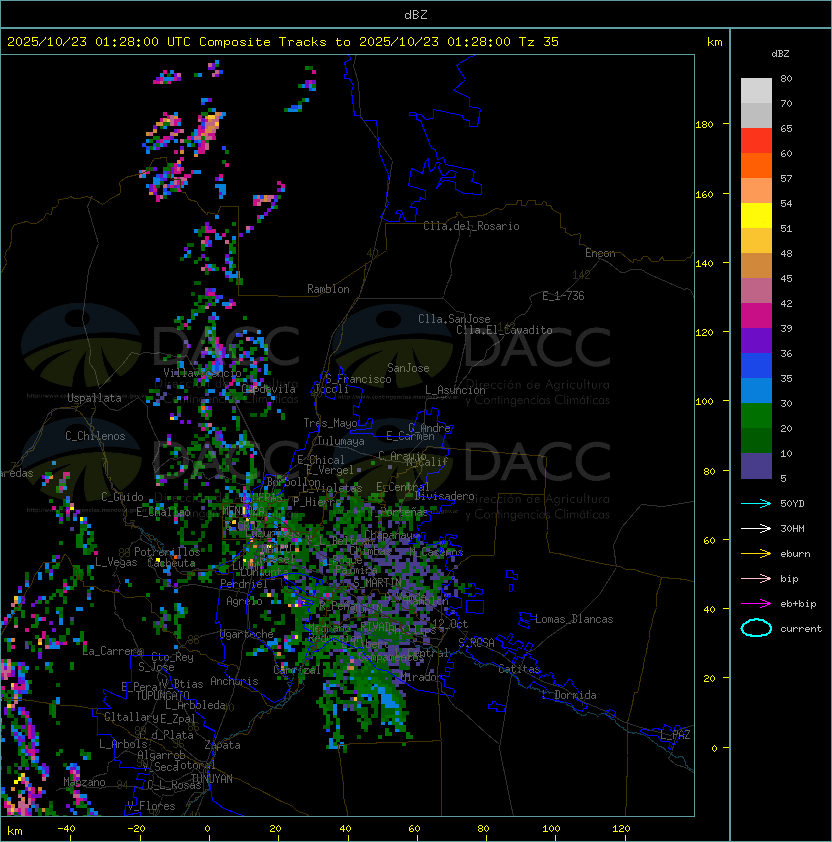Screen dimensions: 832x842
Task: Click the '65' value label in the dBZ scale
Action: tap(786, 128)
